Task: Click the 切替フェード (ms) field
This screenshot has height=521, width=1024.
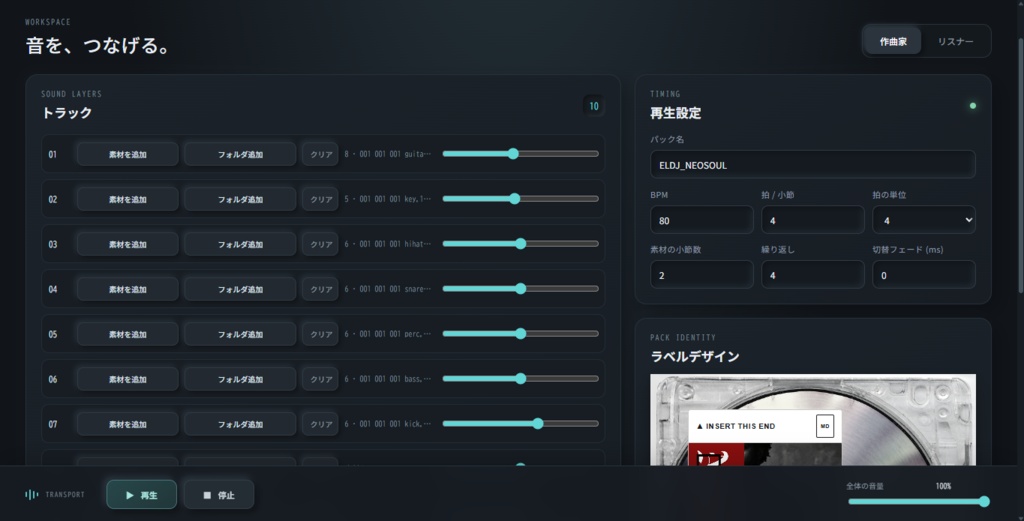Action: [x=923, y=275]
